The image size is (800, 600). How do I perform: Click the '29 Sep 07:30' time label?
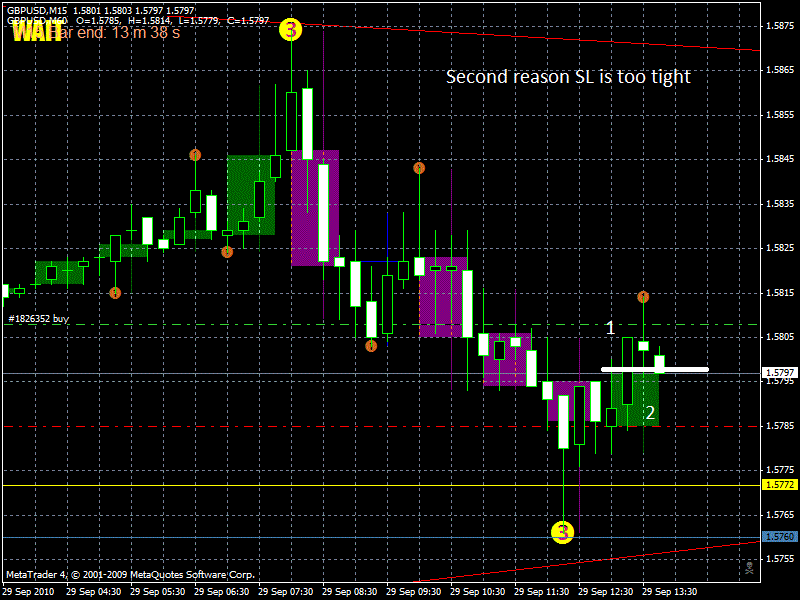(x=285, y=592)
